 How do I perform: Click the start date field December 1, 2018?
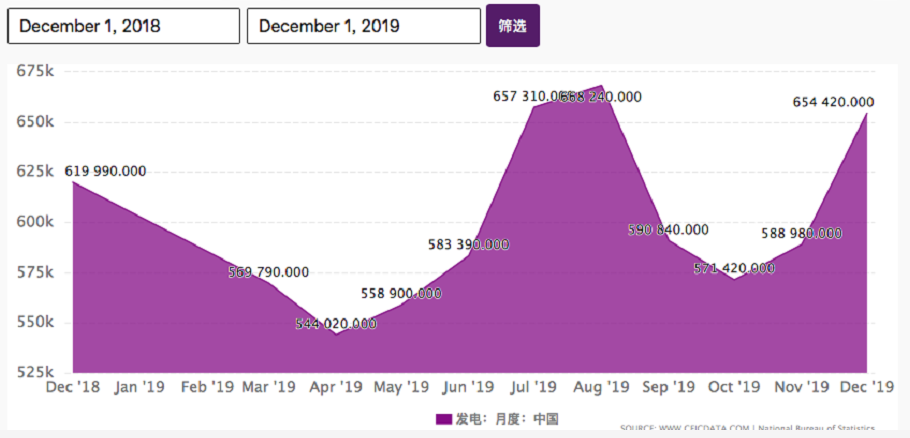click(x=124, y=26)
